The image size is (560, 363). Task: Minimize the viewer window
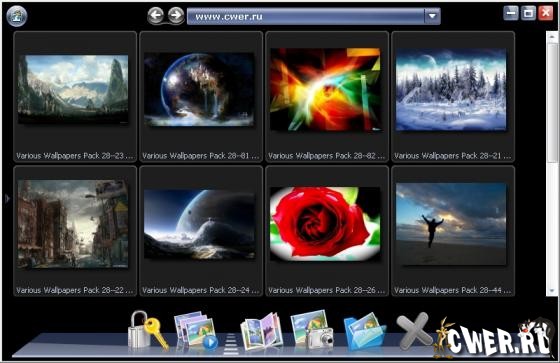[x=511, y=13]
